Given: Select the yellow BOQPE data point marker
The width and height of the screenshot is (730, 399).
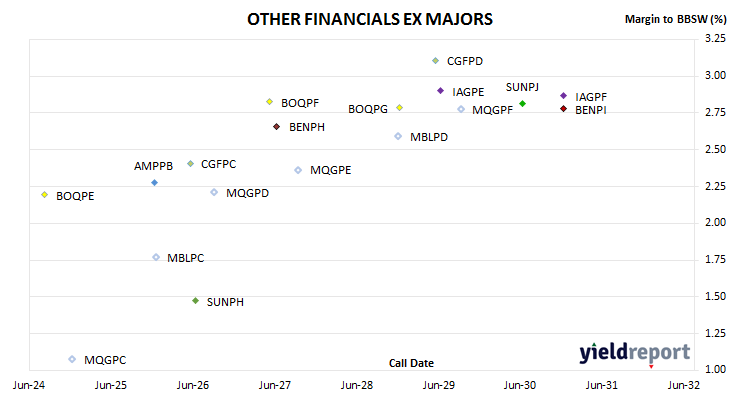Looking at the screenshot, I should [45, 195].
